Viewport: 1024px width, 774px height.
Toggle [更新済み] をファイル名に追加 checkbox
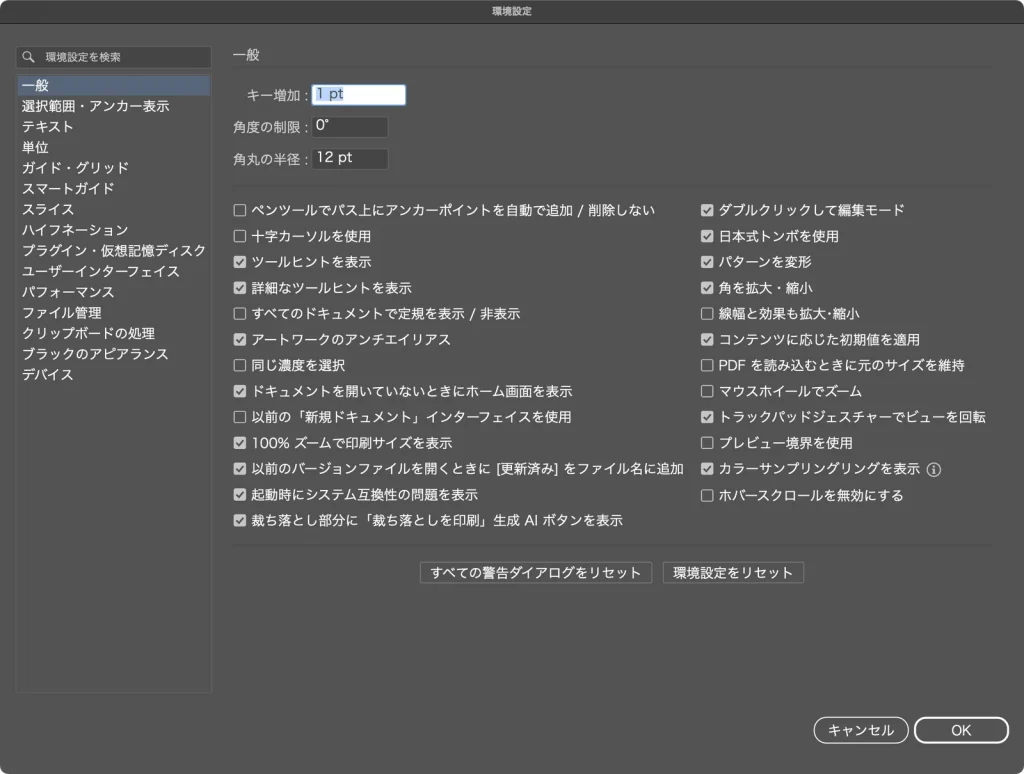[240, 469]
